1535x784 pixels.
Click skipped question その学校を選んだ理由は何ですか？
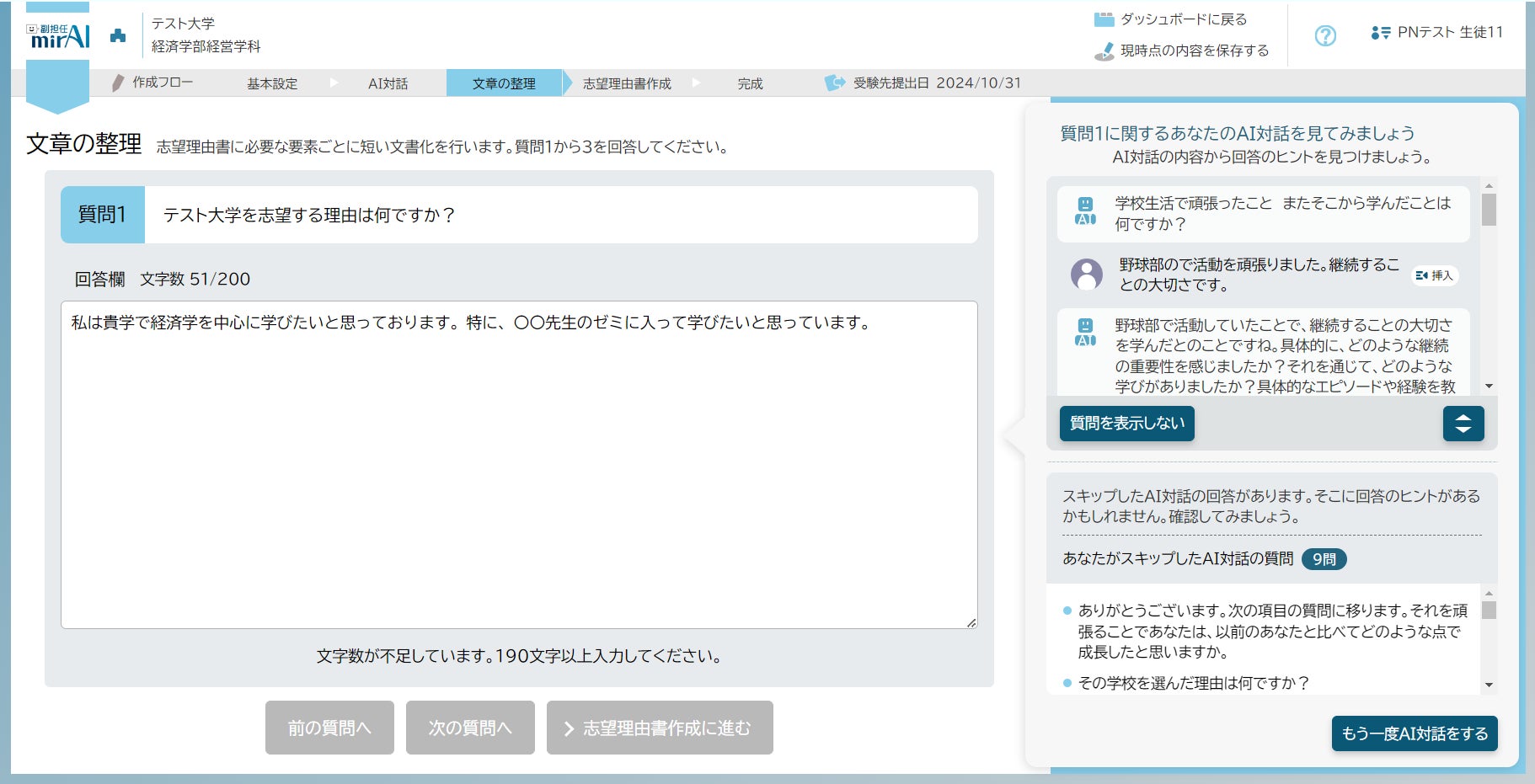[x=1194, y=683]
